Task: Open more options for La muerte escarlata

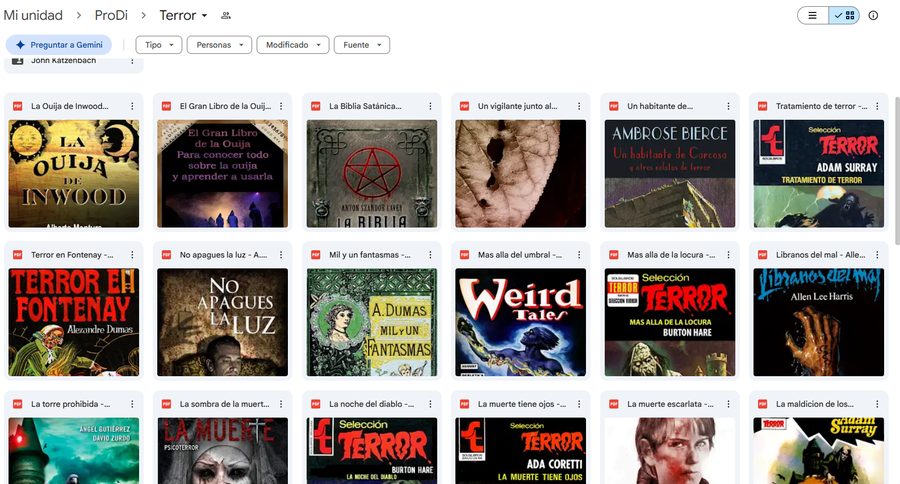Action: coord(728,404)
